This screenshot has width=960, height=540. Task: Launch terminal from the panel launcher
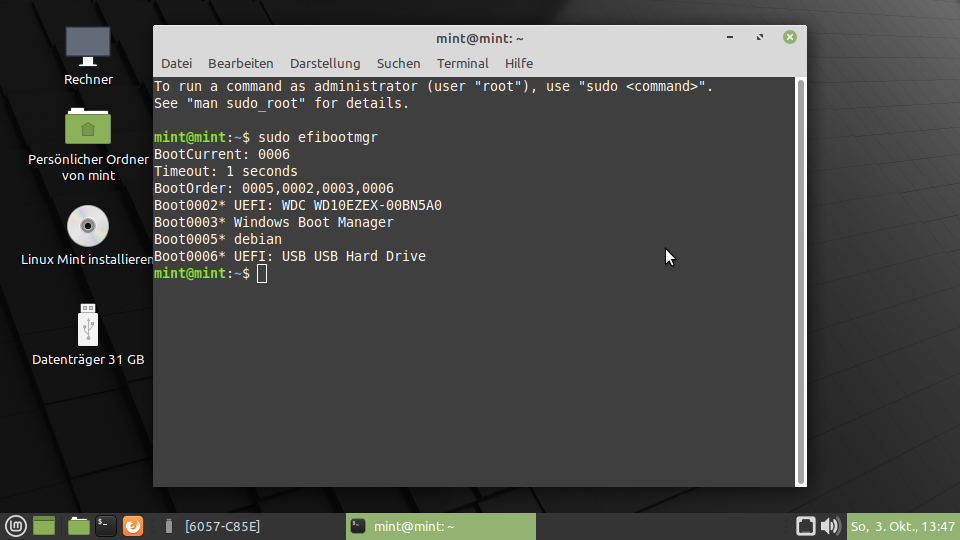tap(106, 526)
